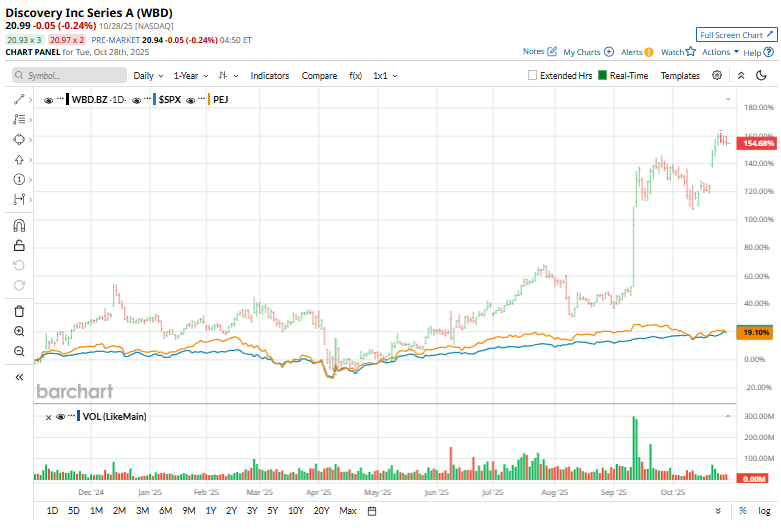Select the numbered annotation tool
This screenshot has width=781, height=532.
pos(19,179)
